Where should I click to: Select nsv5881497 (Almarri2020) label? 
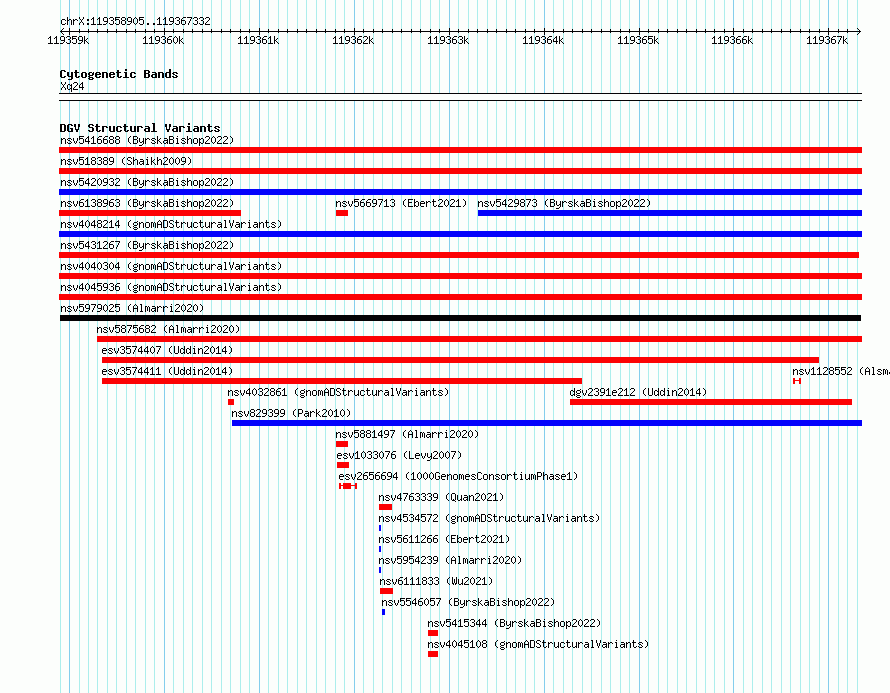407,434
